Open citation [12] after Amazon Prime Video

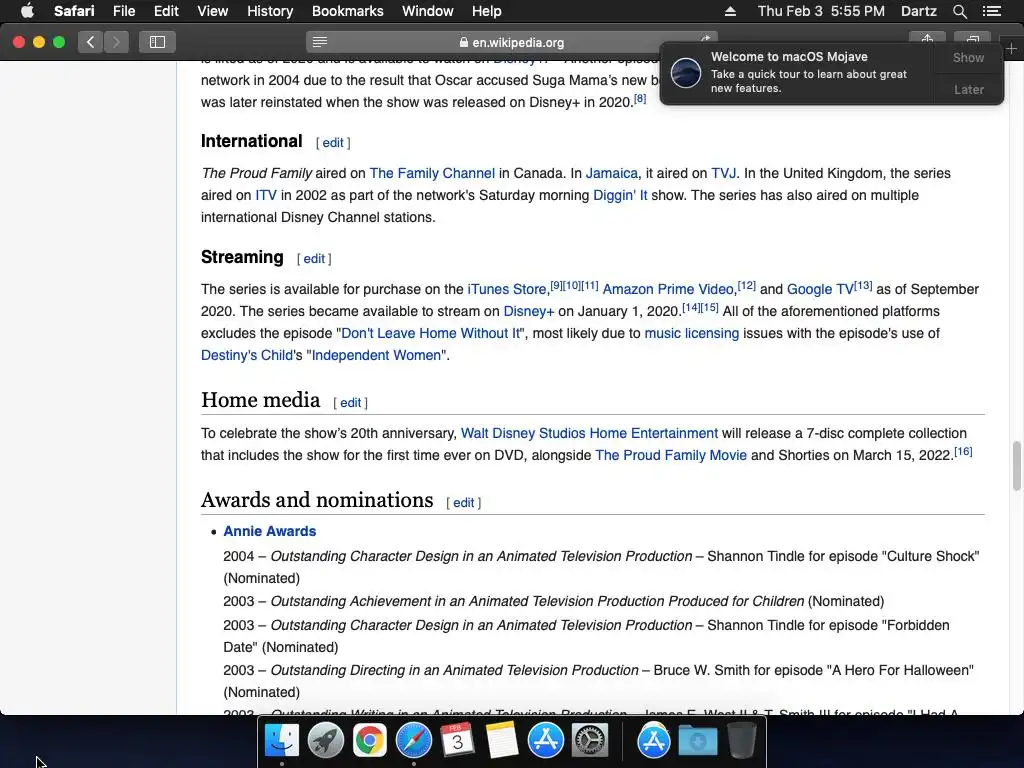[746, 285]
